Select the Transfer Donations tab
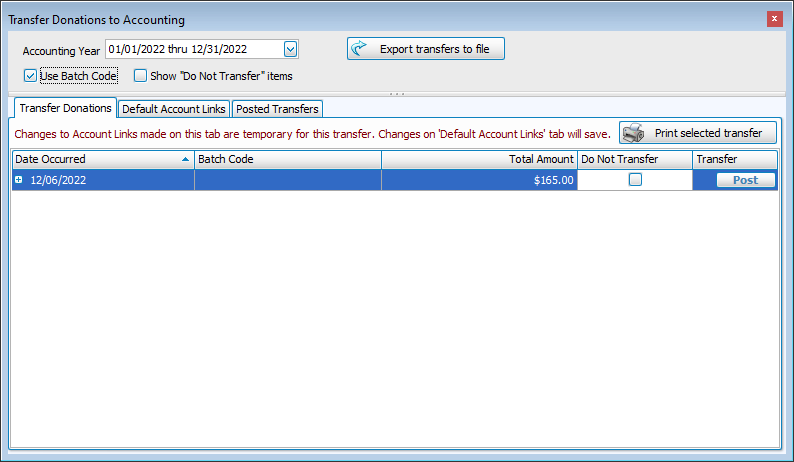The image size is (794, 462). 63,108
